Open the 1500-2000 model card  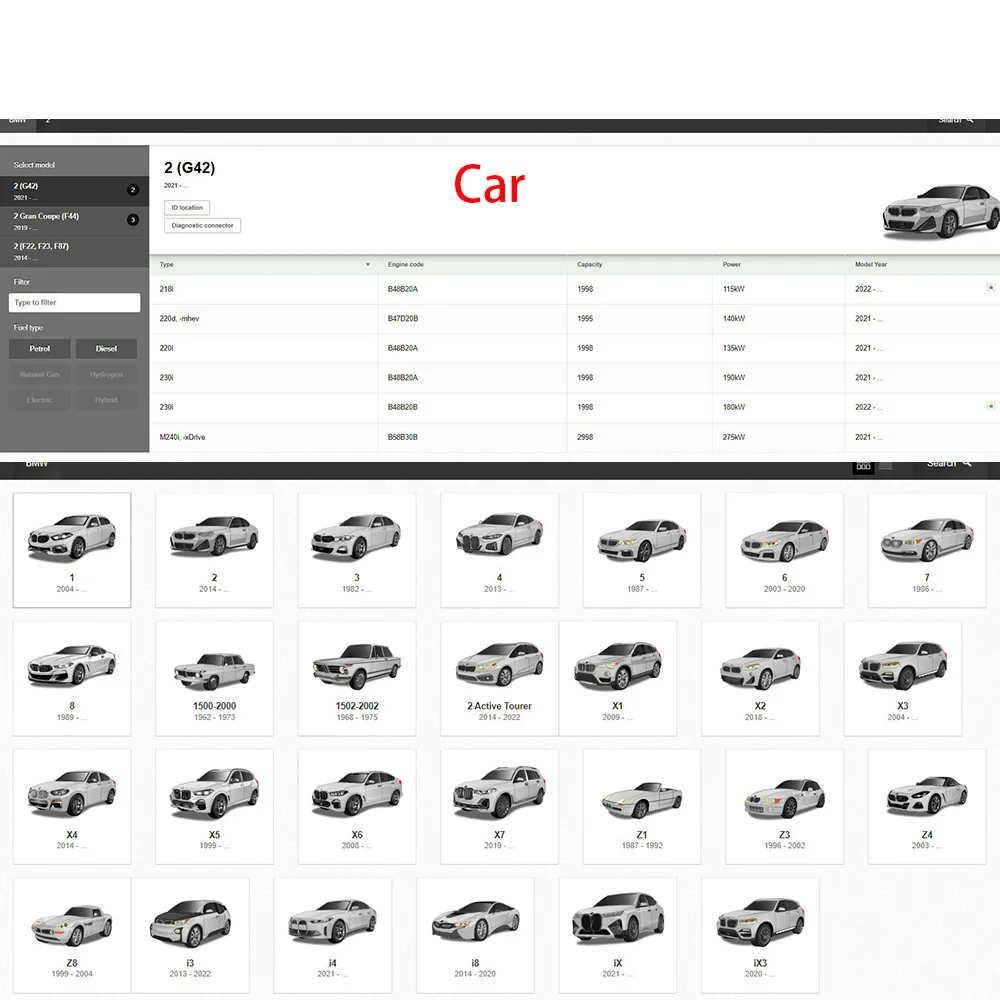(x=214, y=679)
